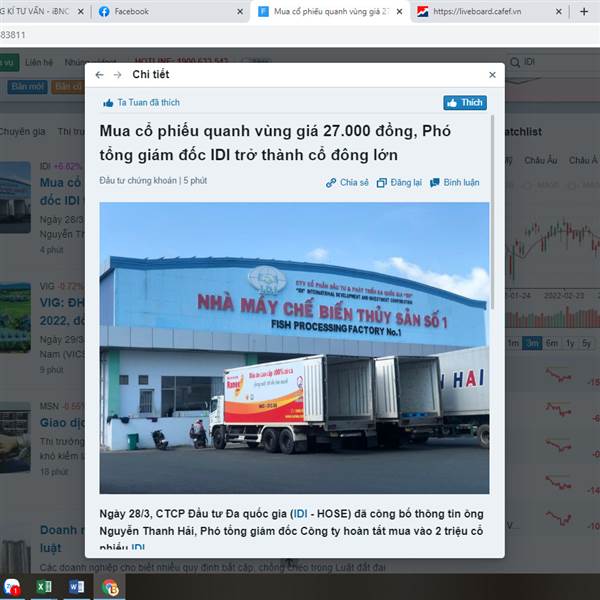Image resolution: width=600 pixels, height=600 pixels.
Task: Select the 6m chart range
Action: 551,343
